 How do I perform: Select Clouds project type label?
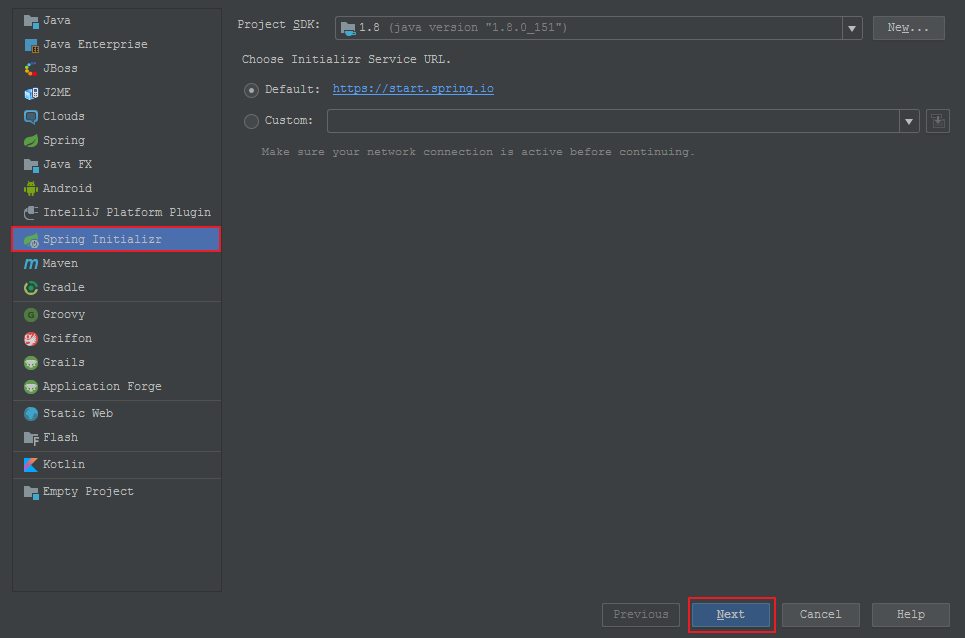(64, 117)
